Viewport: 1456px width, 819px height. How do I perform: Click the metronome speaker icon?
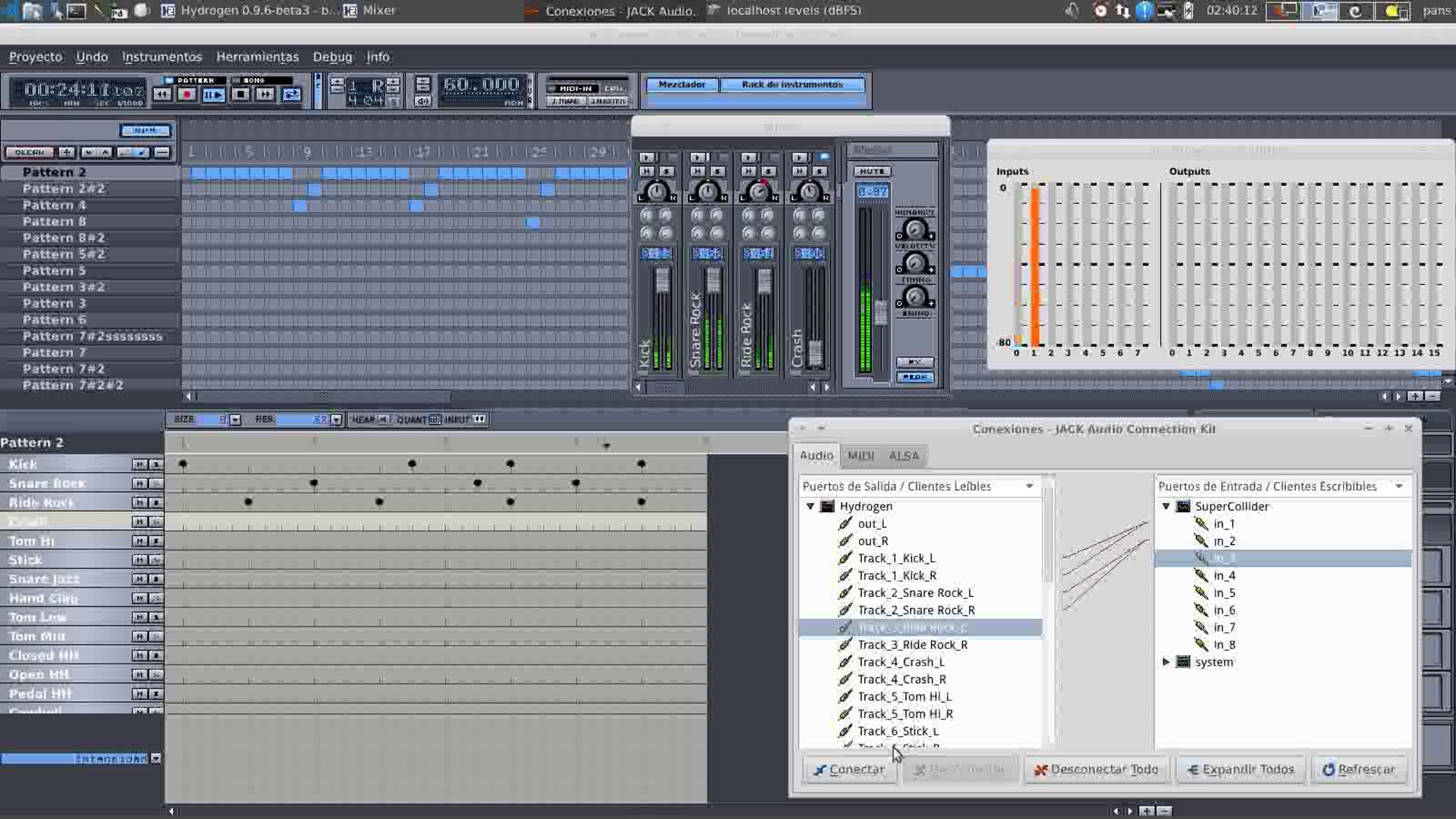coord(423,101)
